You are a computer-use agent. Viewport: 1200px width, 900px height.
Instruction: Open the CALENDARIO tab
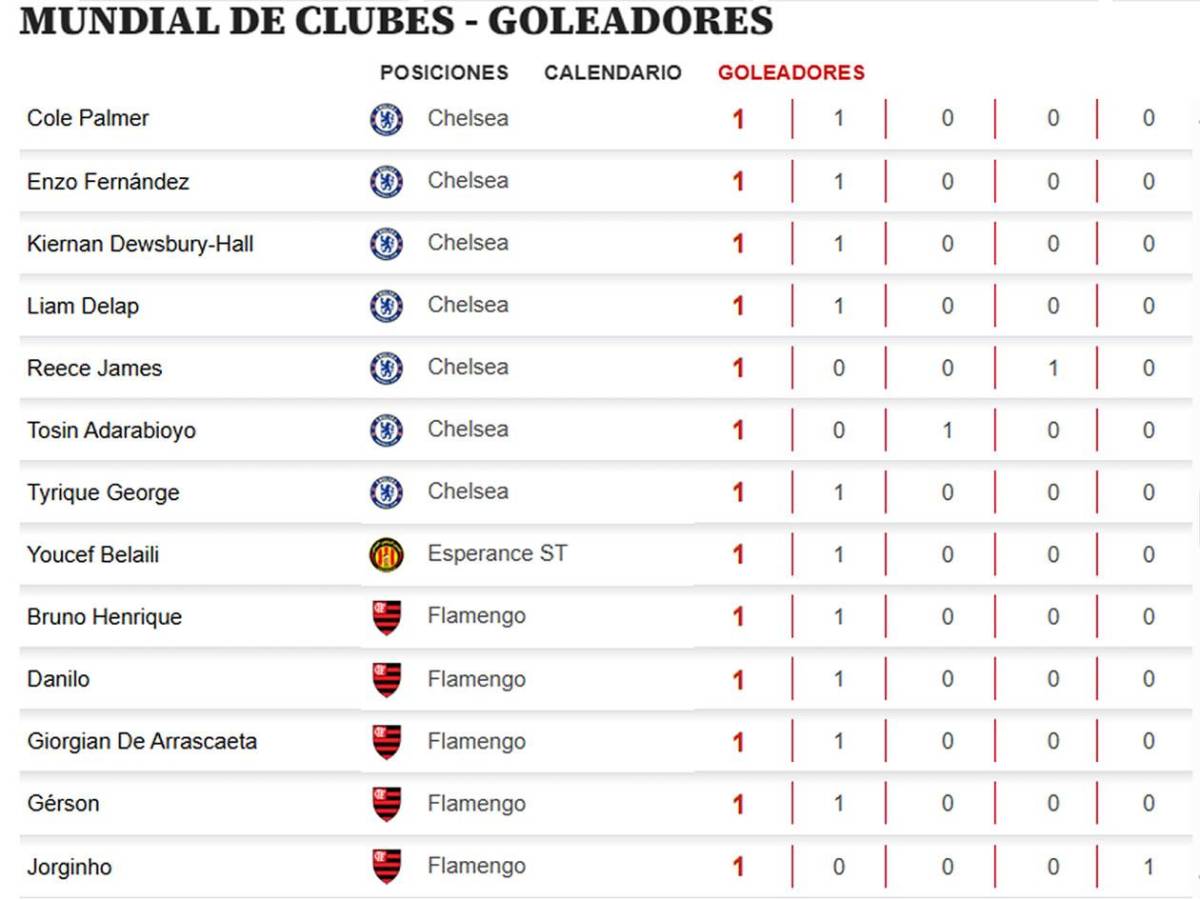(x=612, y=72)
